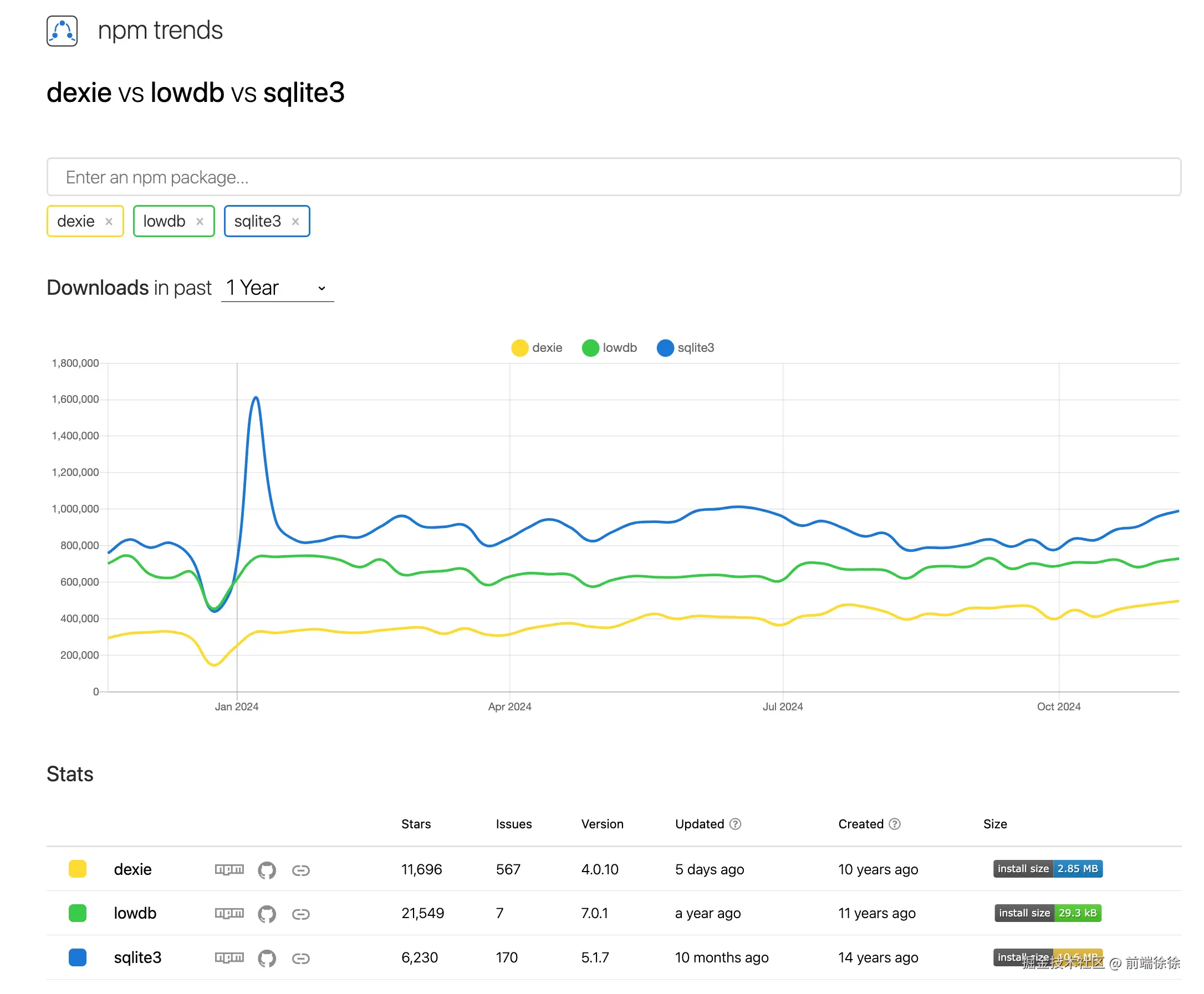Open the 1 Year period dropdown
This screenshot has width=1204, height=994.
coord(277,288)
